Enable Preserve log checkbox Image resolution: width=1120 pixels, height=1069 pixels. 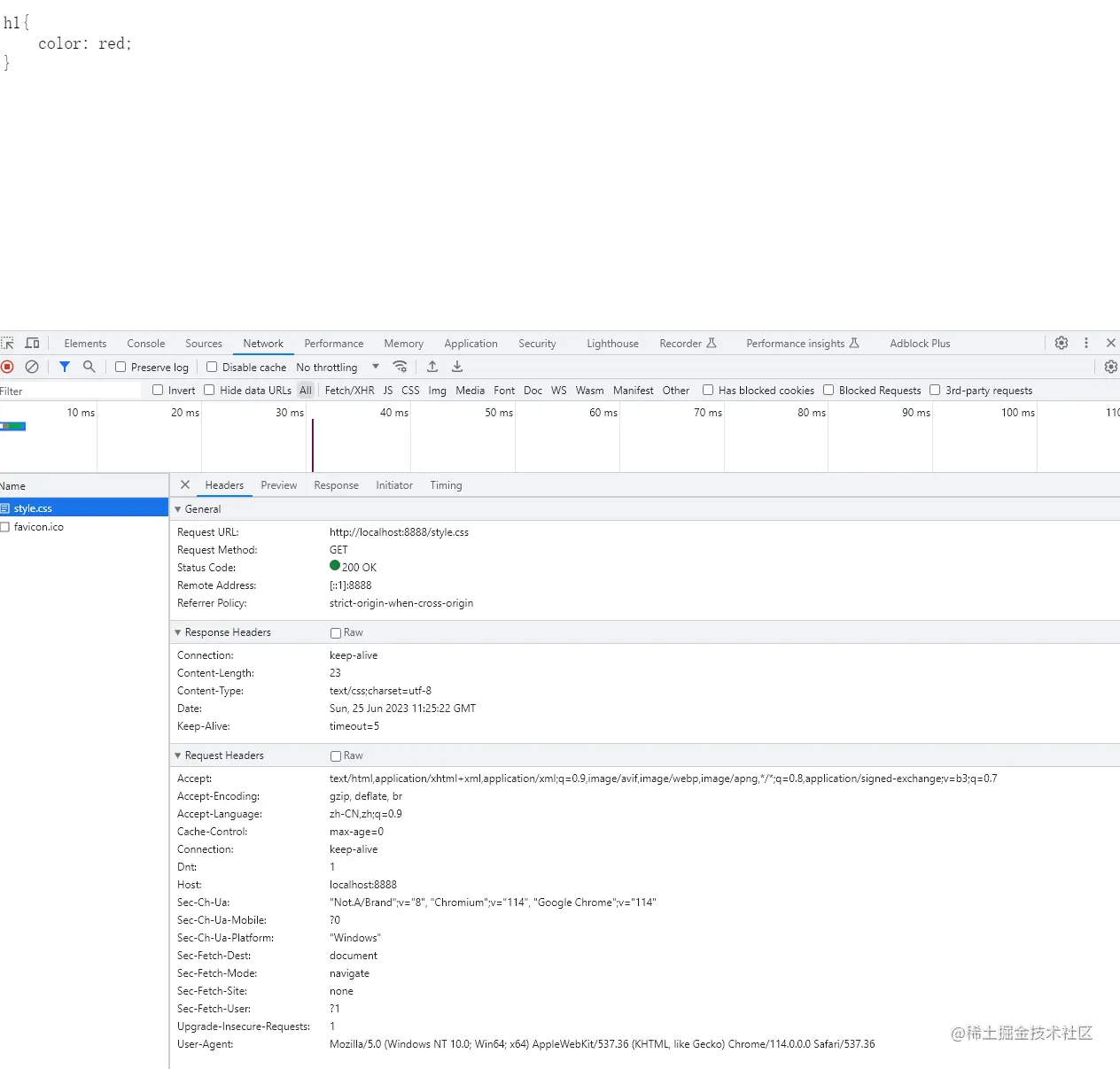pos(121,367)
